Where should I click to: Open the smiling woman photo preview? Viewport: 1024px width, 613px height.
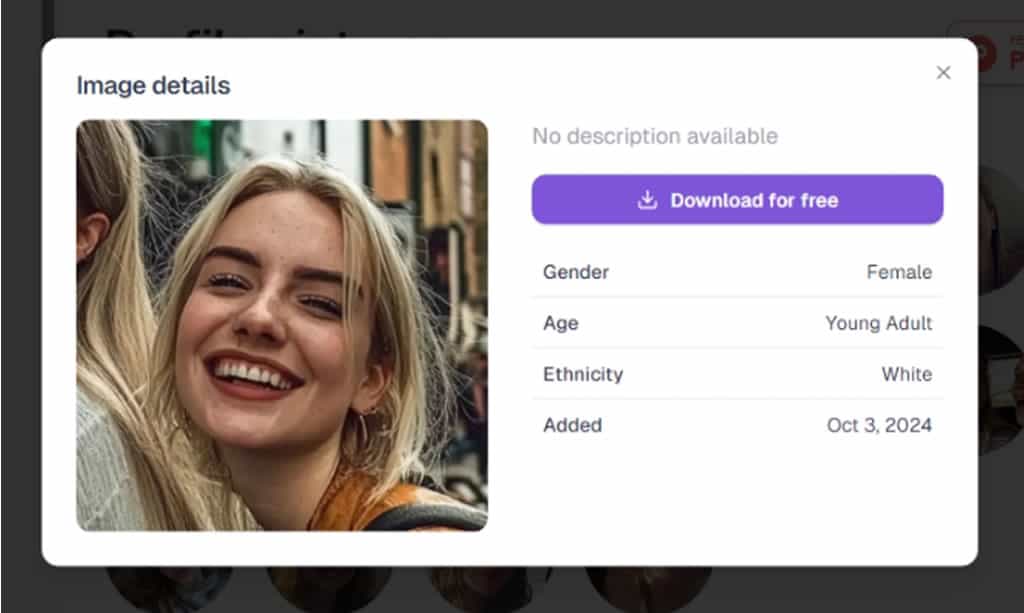point(282,325)
